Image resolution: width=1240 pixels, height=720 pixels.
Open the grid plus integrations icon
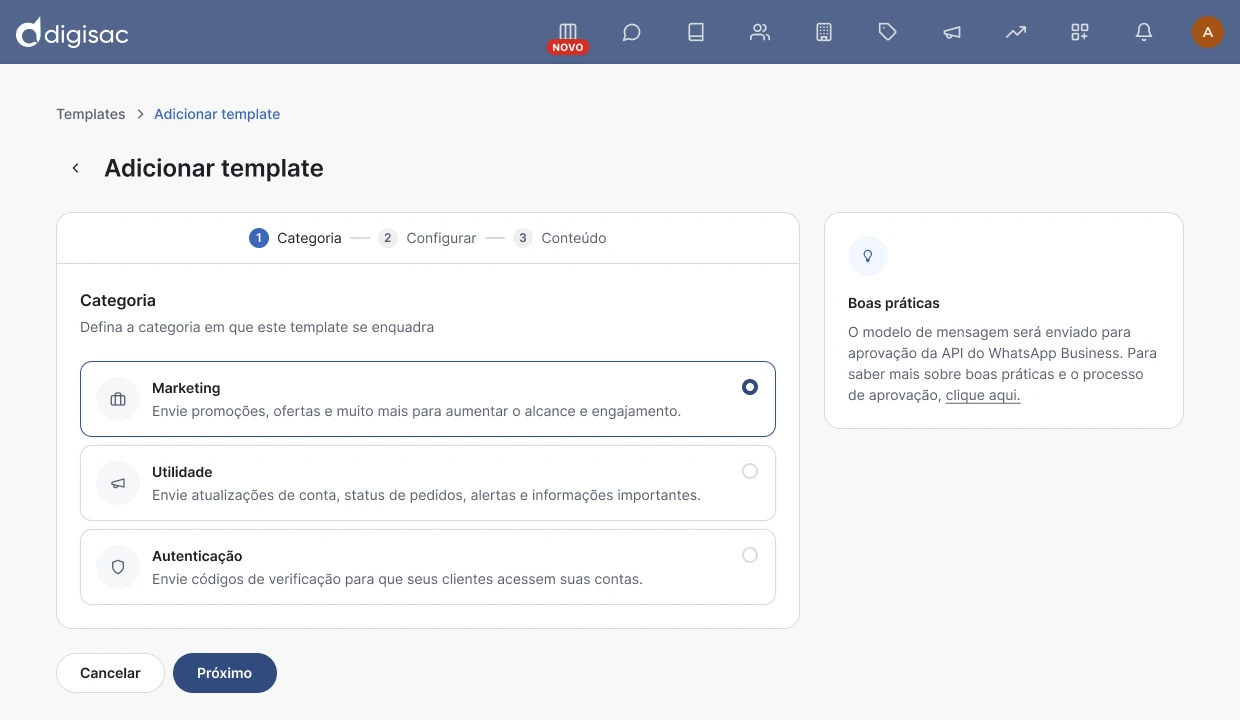tap(1080, 32)
